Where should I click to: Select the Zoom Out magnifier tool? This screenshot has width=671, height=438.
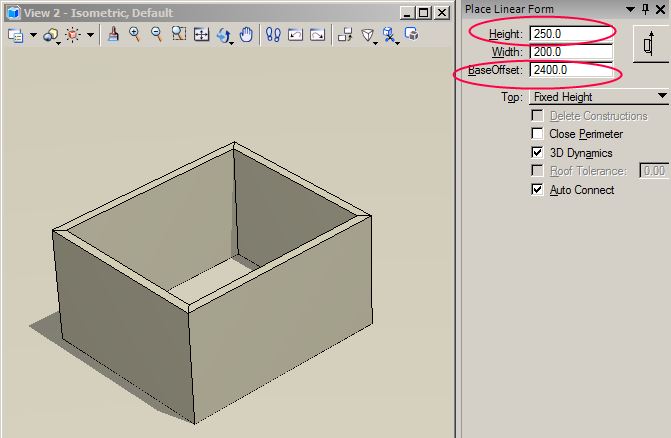pos(157,35)
